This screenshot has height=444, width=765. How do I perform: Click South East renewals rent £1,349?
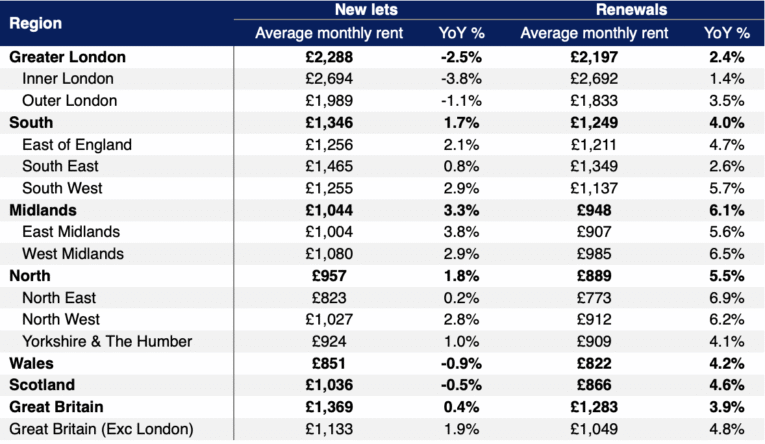pyautogui.click(x=594, y=166)
